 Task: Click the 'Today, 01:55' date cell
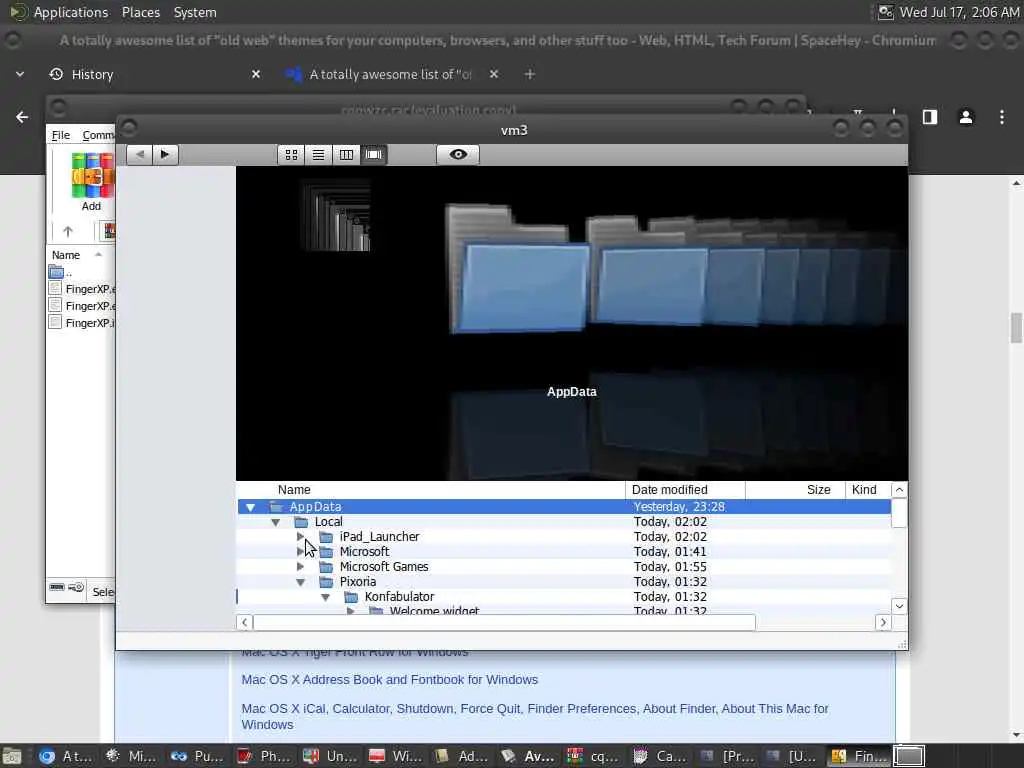pyautogui.click(x=670, y=567)
